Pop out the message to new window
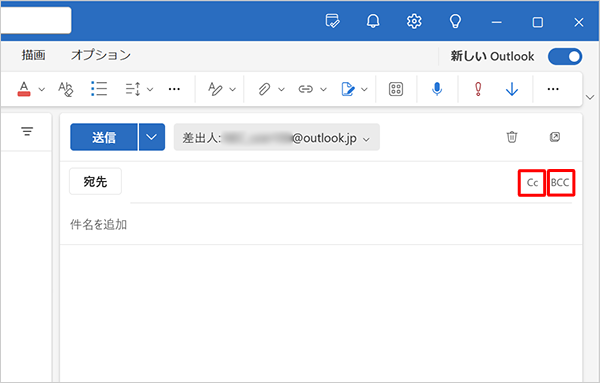This screenshot has width=600, height=383. point(555,137)
